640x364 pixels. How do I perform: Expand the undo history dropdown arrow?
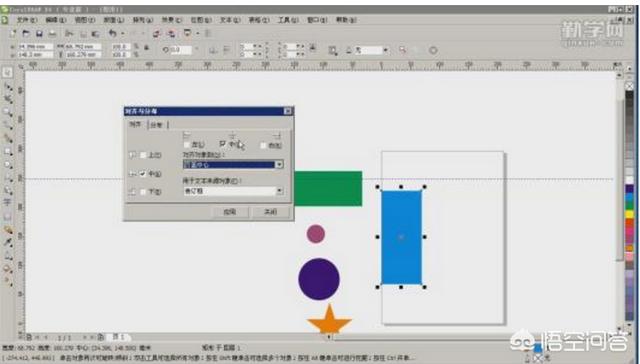[x=123, y=33]
